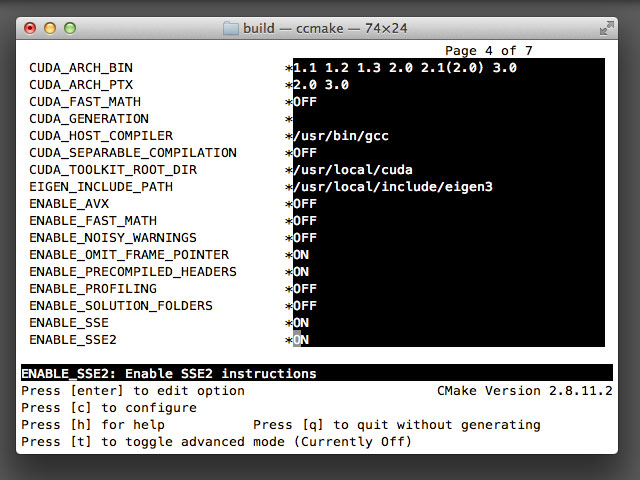Click the 'Press [h] for help' hint

click(92, 425)
